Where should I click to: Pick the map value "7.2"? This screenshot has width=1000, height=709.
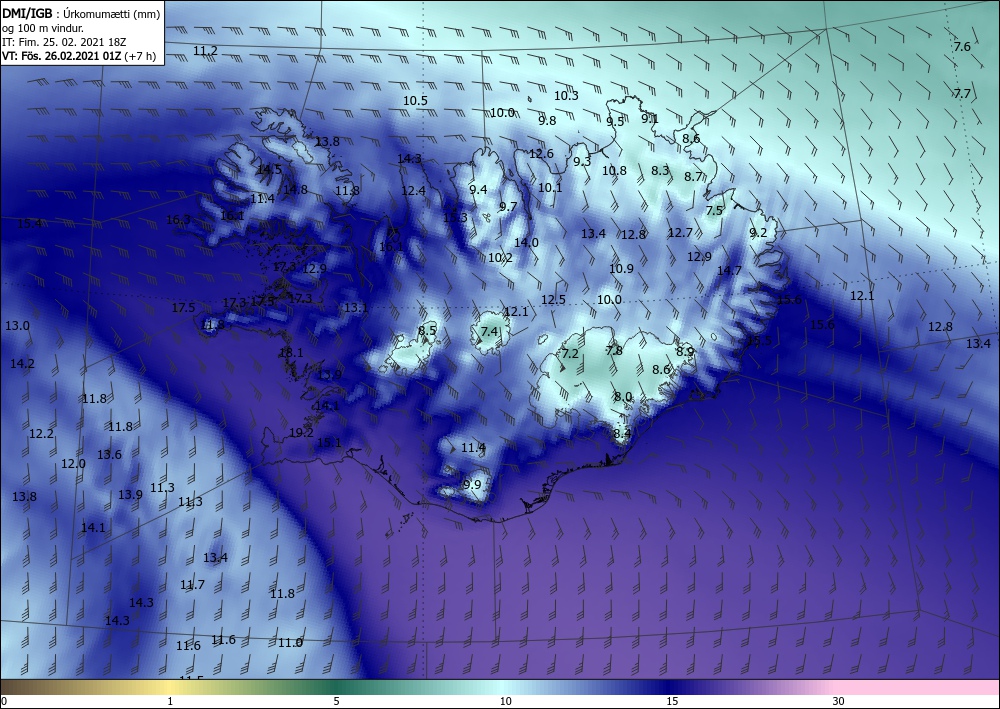click(570, 354)
